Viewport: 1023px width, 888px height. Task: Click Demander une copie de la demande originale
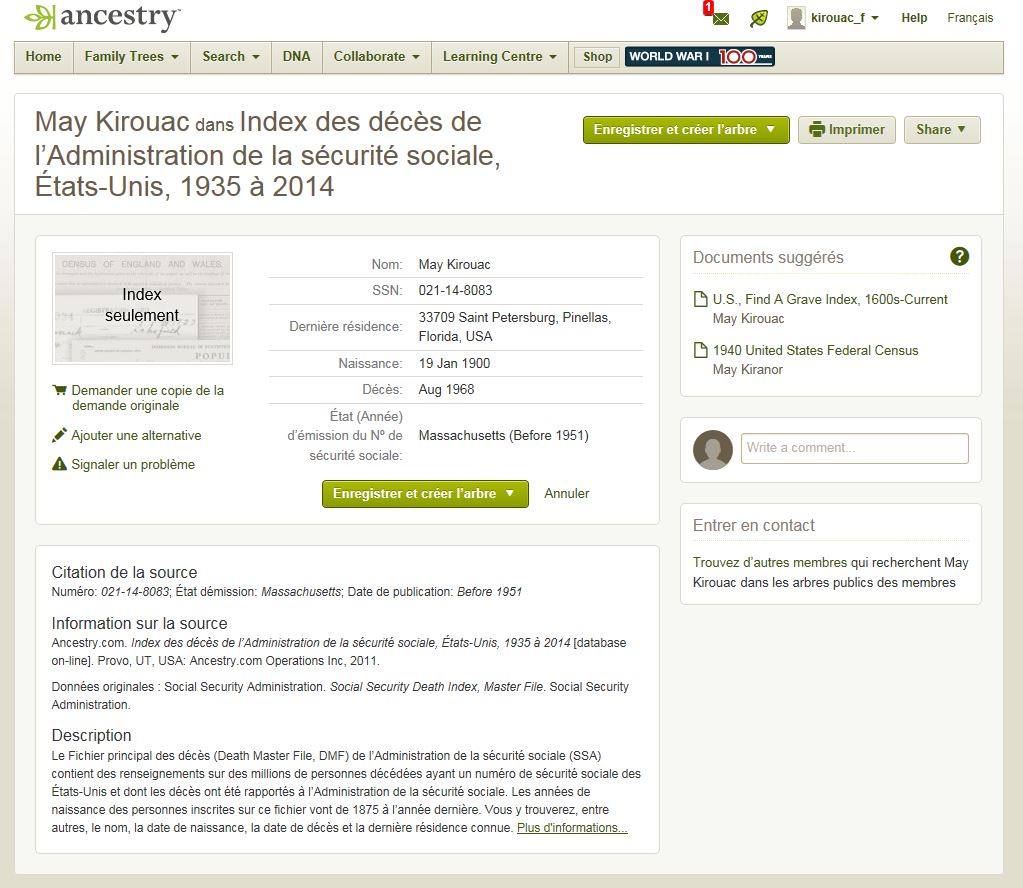coord(147,398)
